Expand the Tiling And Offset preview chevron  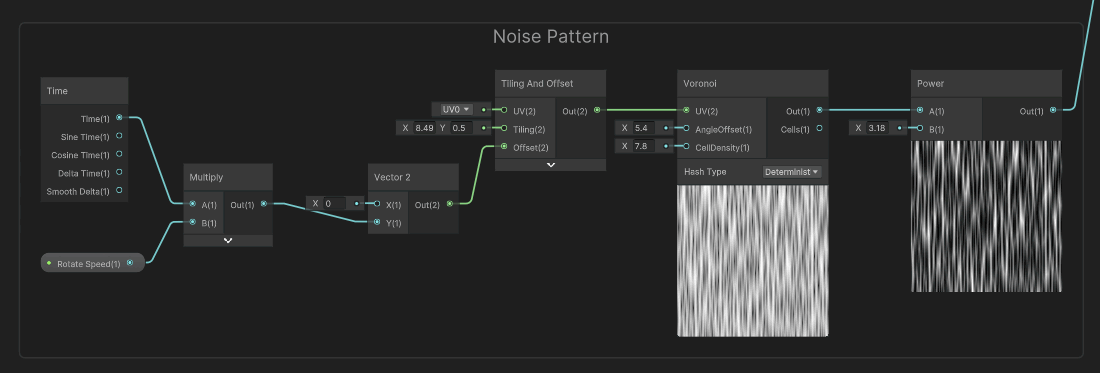coord(551,165)
